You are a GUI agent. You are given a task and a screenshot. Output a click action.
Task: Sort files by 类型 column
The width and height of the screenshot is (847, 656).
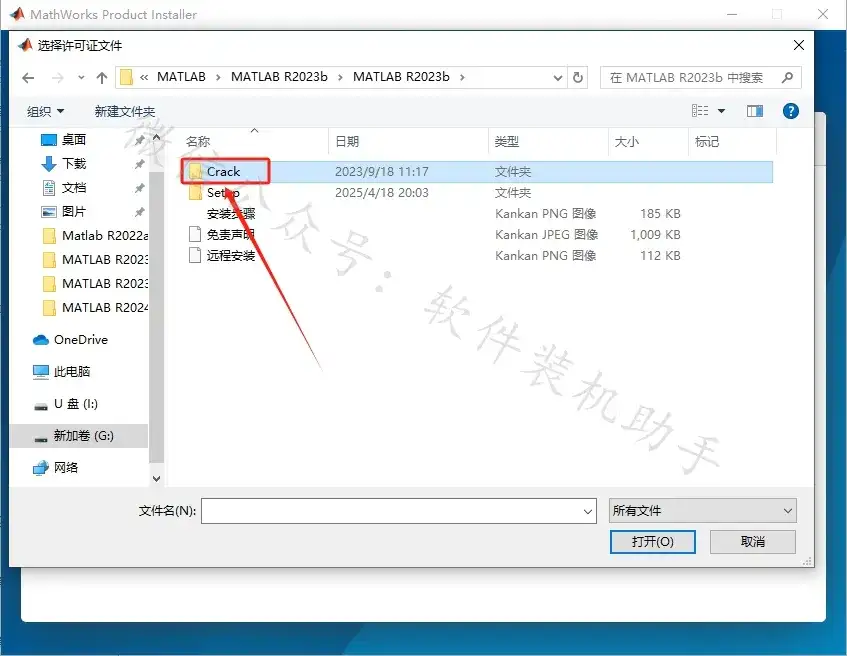coord(507,142)
